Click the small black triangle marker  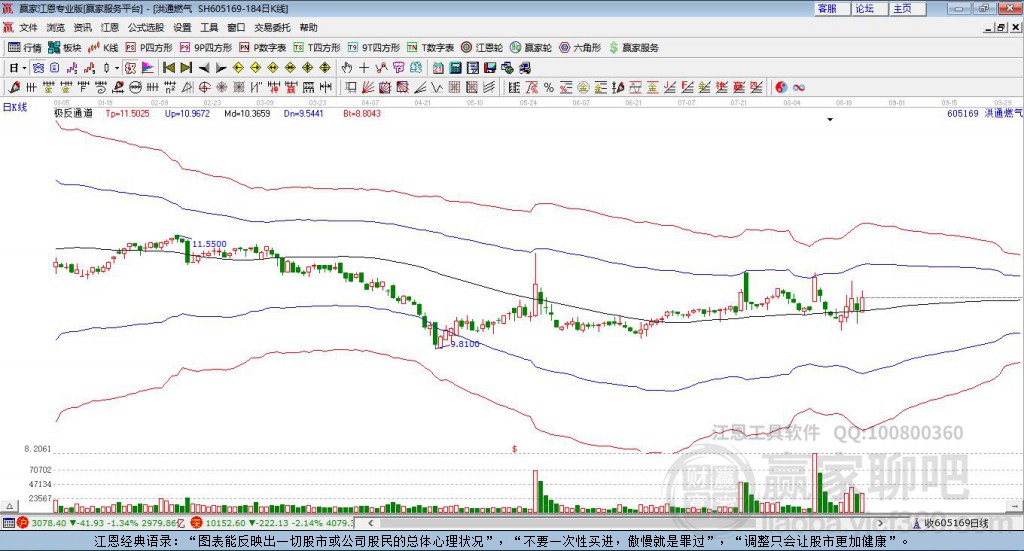(x=830, y=120)
